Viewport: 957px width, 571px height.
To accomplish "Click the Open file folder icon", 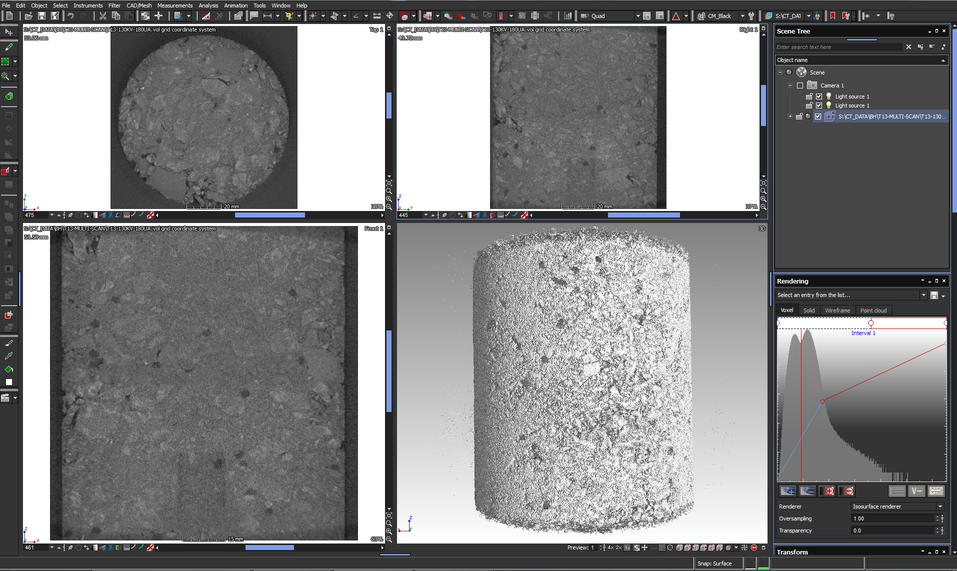I will point(29,16).
